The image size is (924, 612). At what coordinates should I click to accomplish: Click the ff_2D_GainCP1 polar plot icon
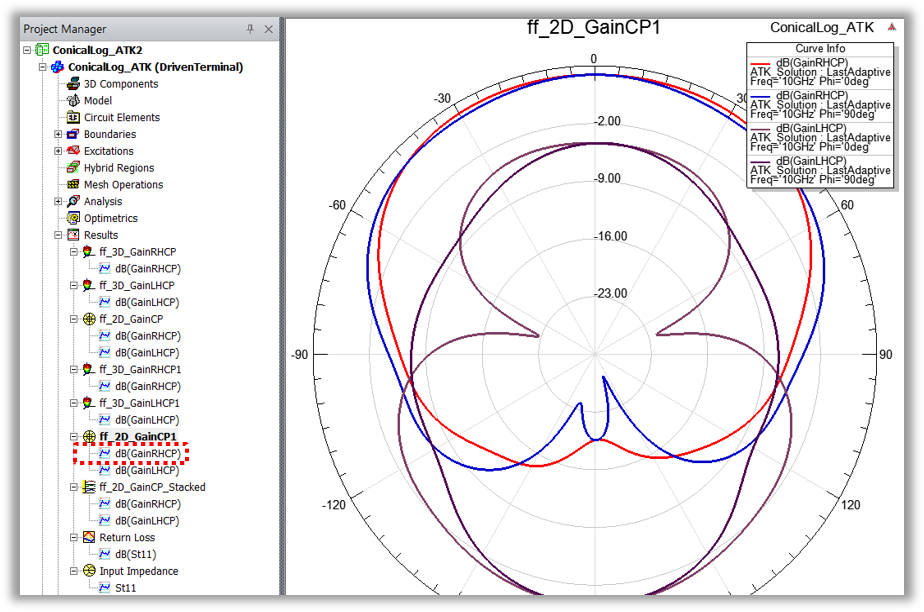pos(88,436)
